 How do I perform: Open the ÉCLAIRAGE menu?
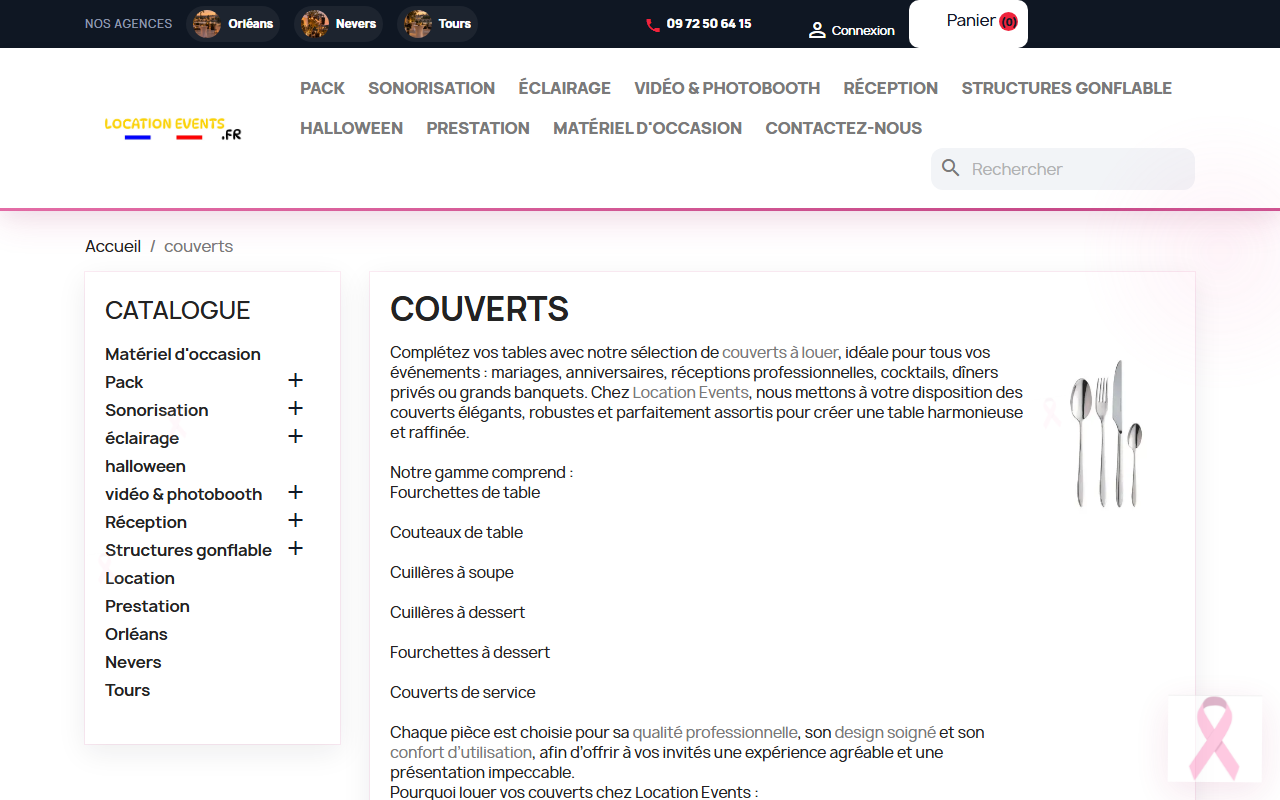pyautogui.click(x=564, y=88)
